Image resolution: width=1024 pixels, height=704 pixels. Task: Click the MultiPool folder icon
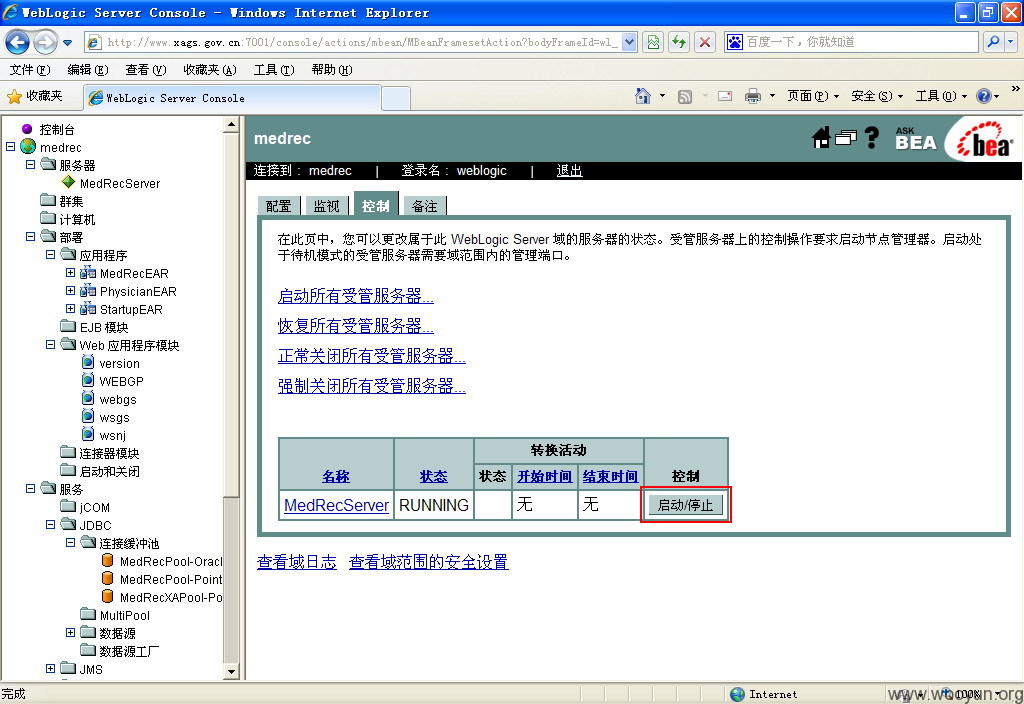88,614
